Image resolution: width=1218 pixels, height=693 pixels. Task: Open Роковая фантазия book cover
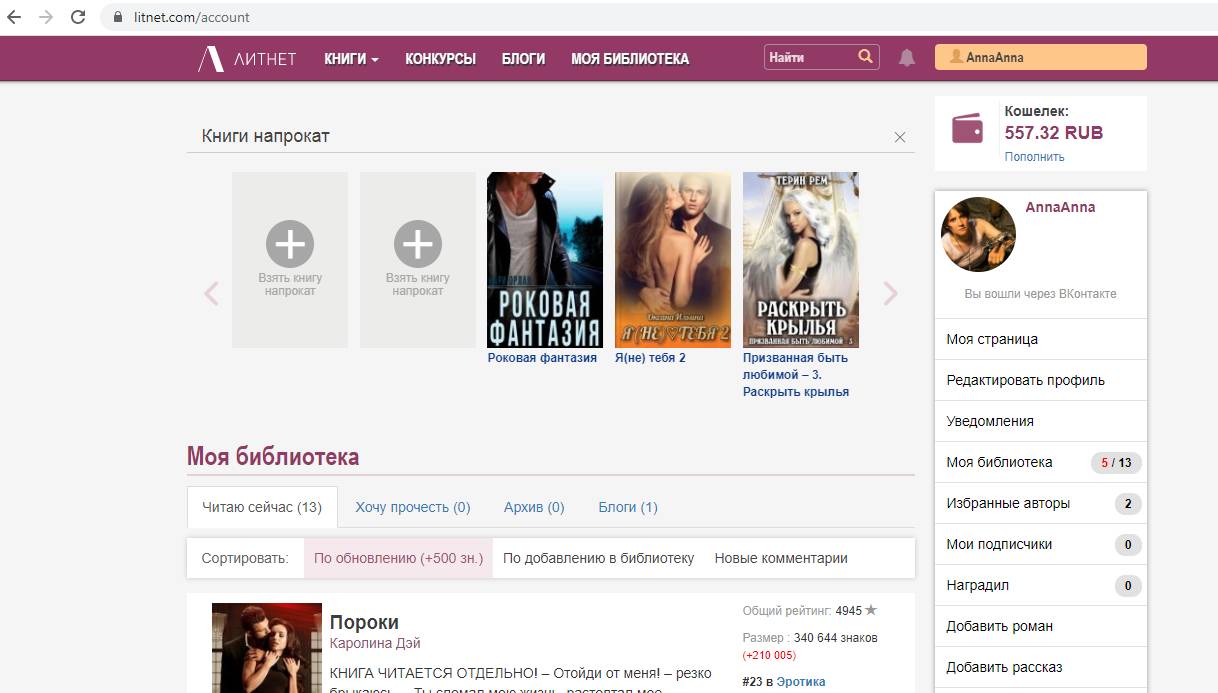[x=545, y=260]
